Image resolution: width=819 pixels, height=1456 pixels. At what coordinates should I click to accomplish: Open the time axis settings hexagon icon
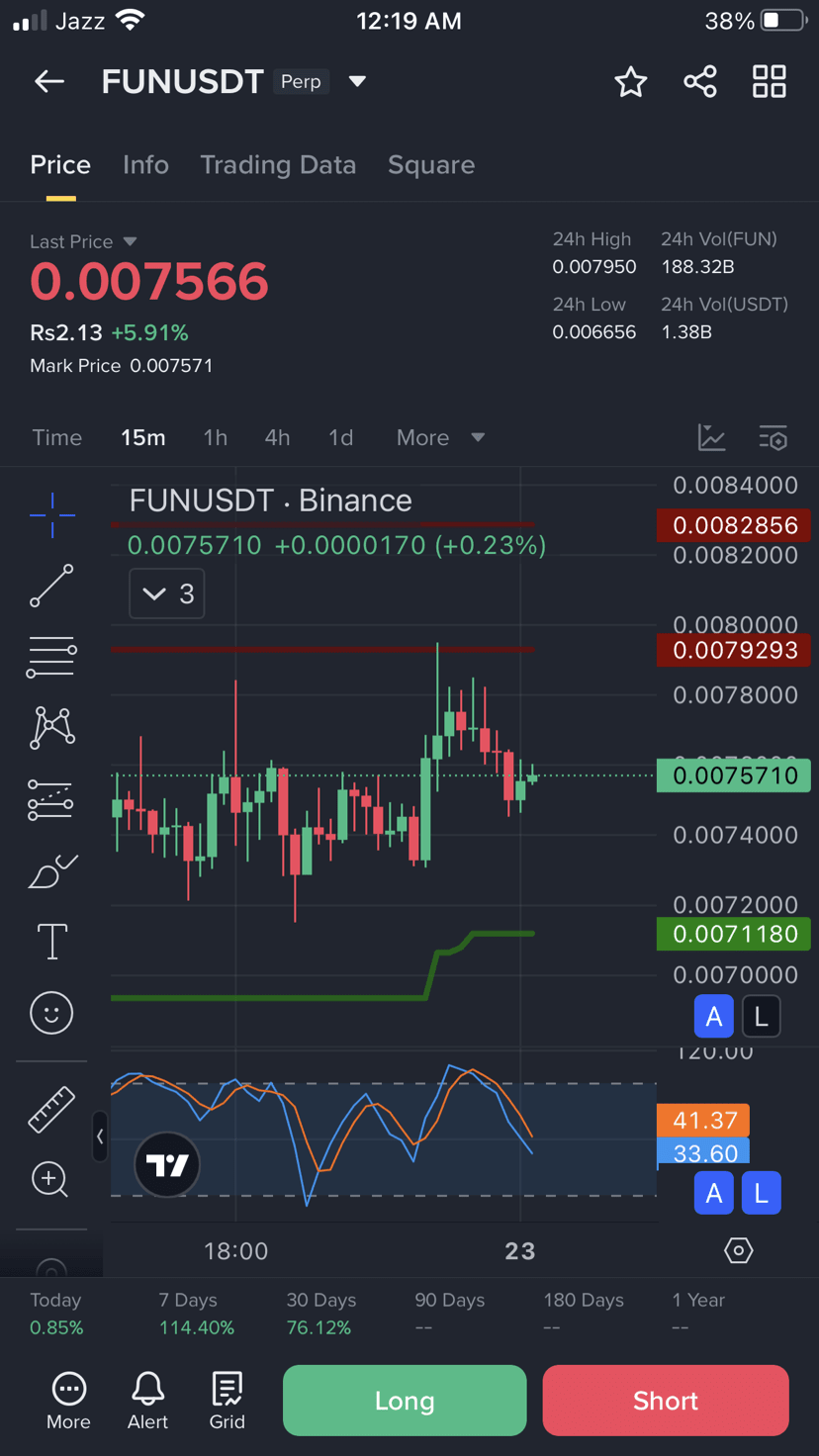pos(738,1250)
